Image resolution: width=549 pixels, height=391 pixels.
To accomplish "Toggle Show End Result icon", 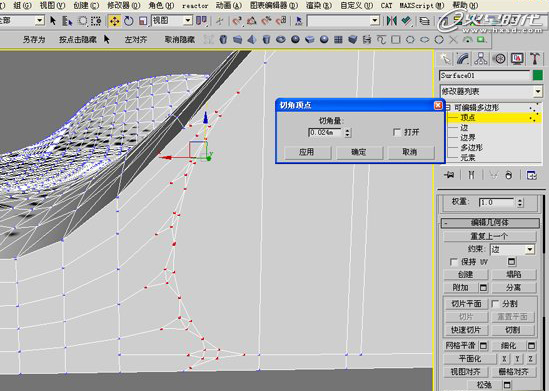I will (471, 175).
